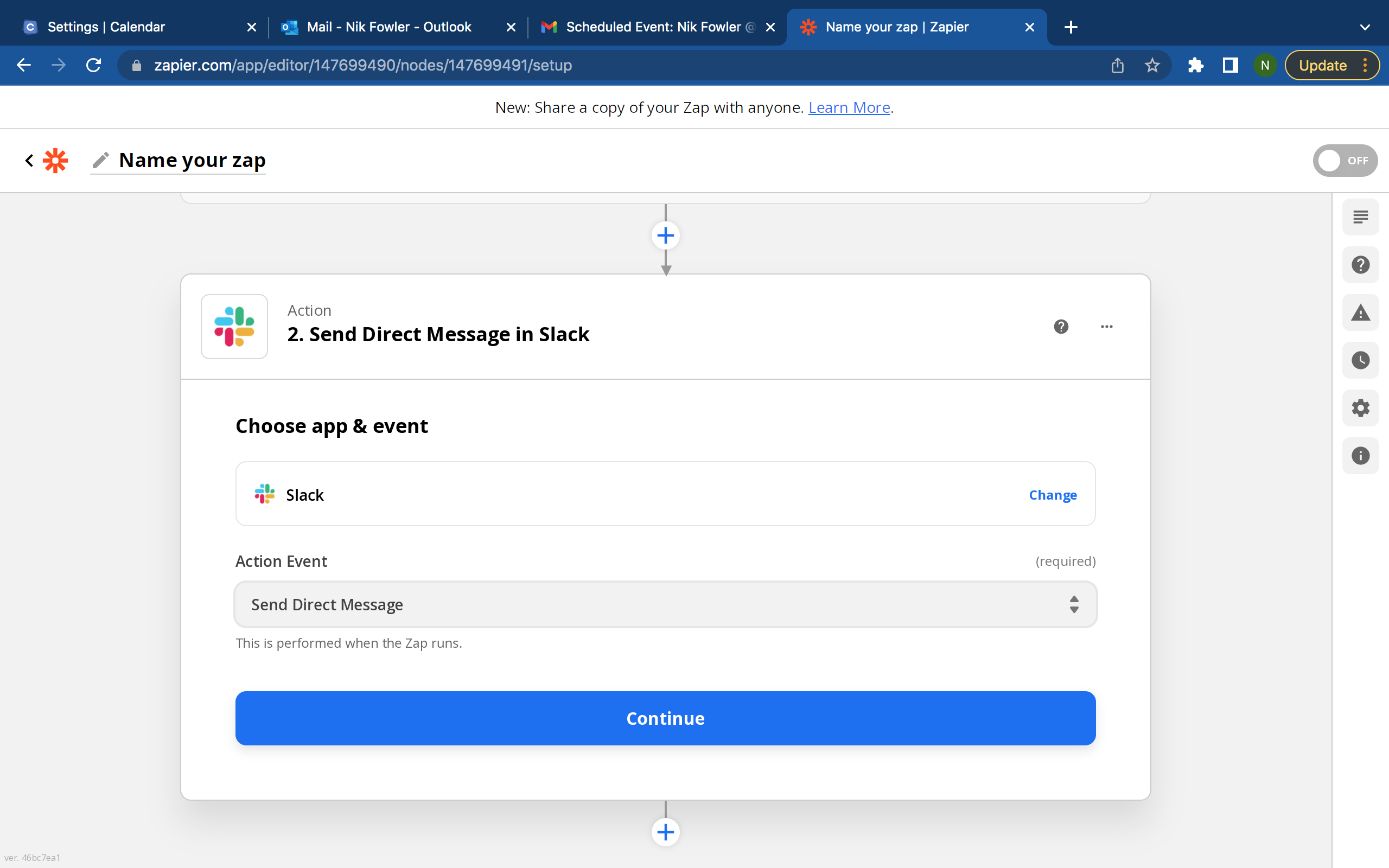Click the lock icon in address bar

[x=136, y=65]
